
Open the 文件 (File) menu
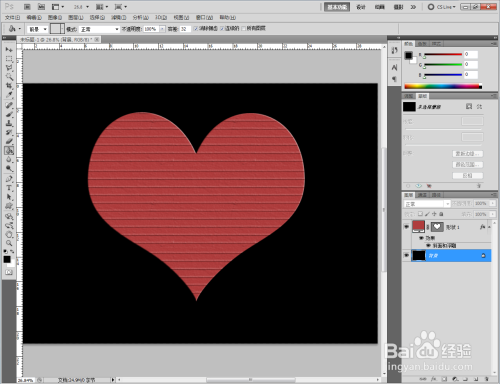click(x=12, y=17)
